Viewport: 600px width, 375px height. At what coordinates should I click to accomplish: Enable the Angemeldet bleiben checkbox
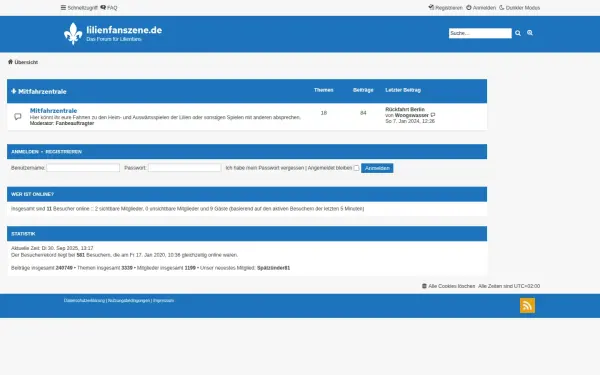(x=356, y=168)
